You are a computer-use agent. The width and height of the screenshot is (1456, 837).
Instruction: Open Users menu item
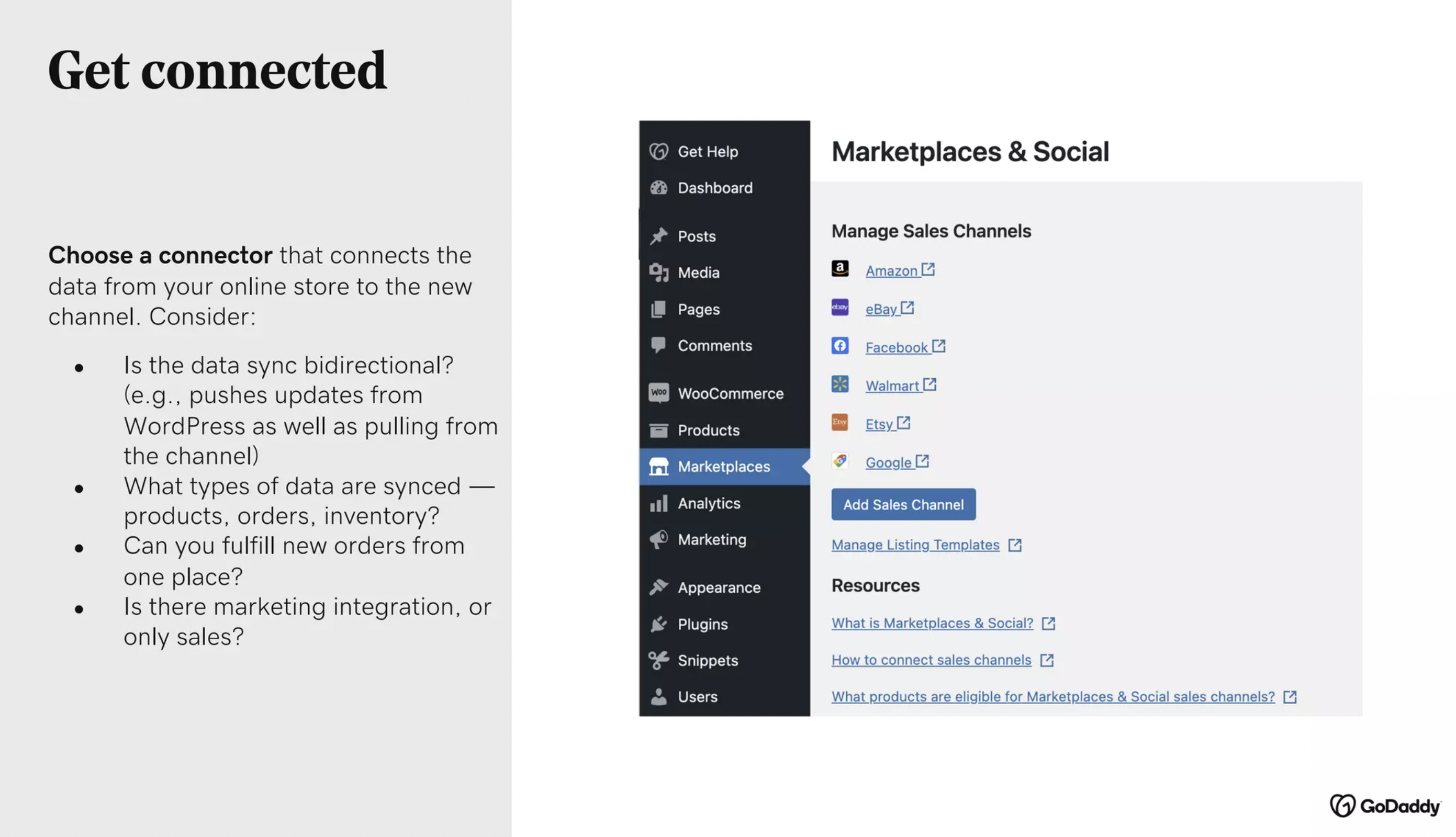point(724,696)
